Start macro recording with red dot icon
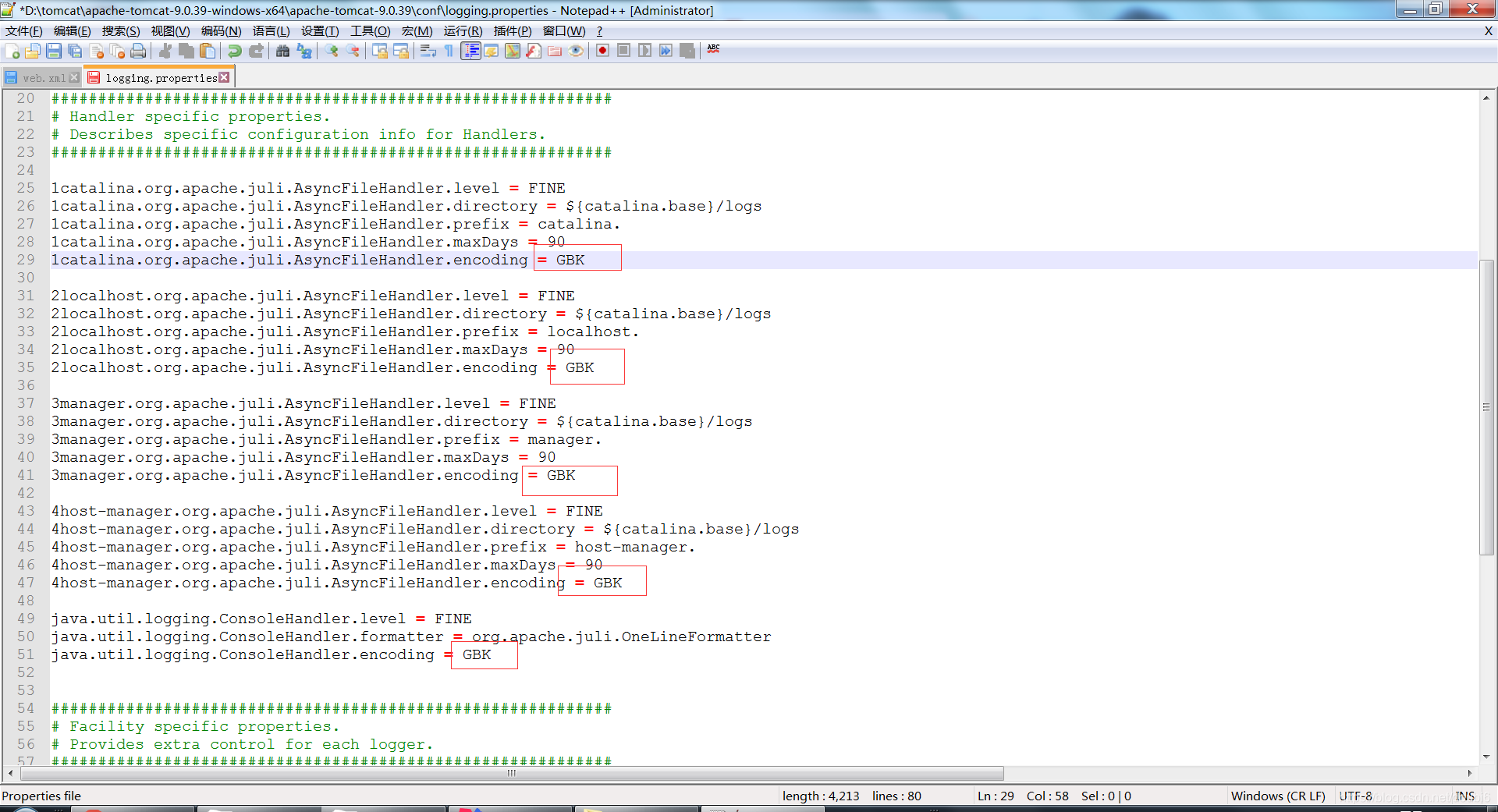The height and width of the screenshot is (812, 1498). point(602,51)
